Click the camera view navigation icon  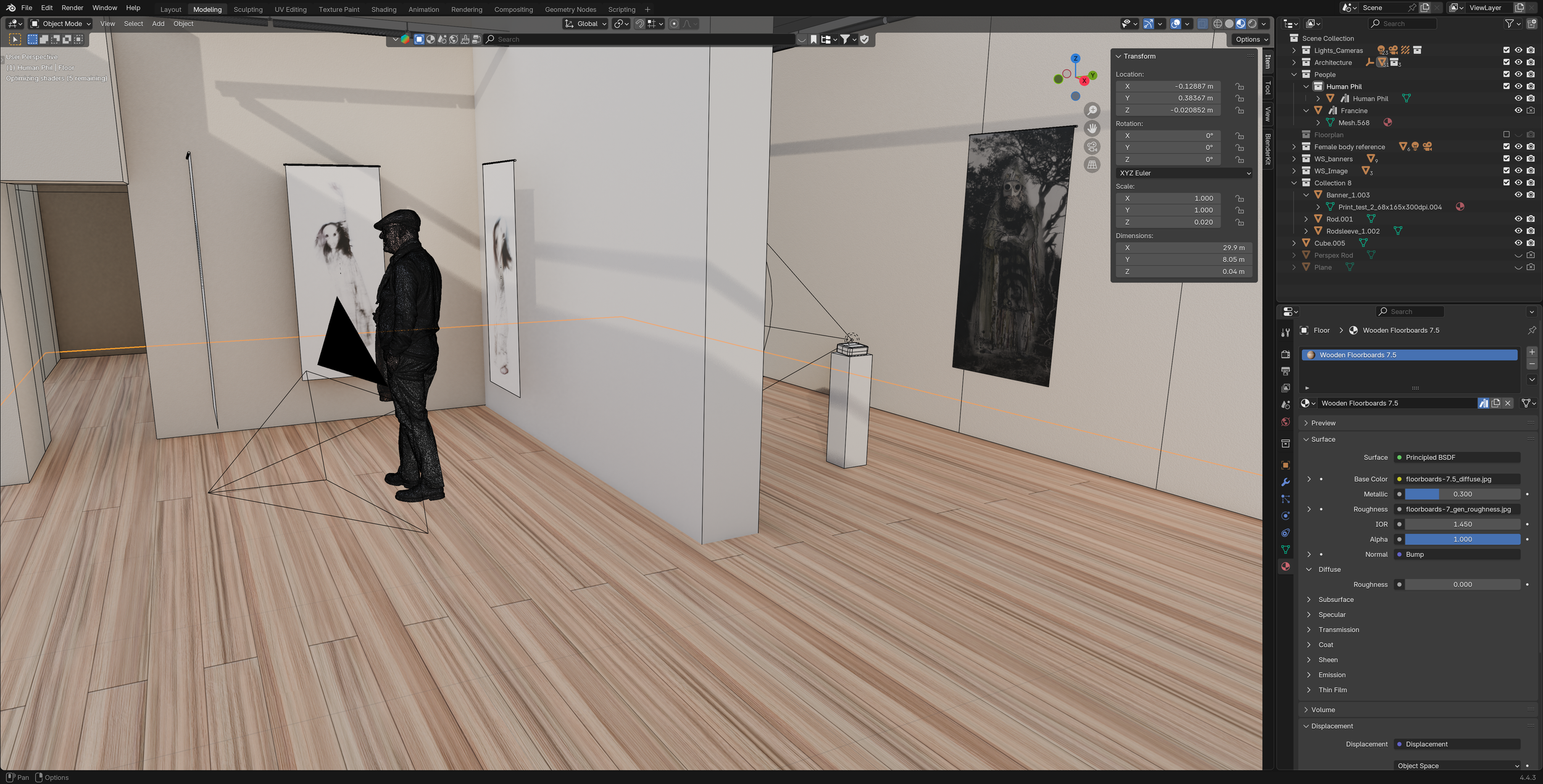coord(1092,147)
